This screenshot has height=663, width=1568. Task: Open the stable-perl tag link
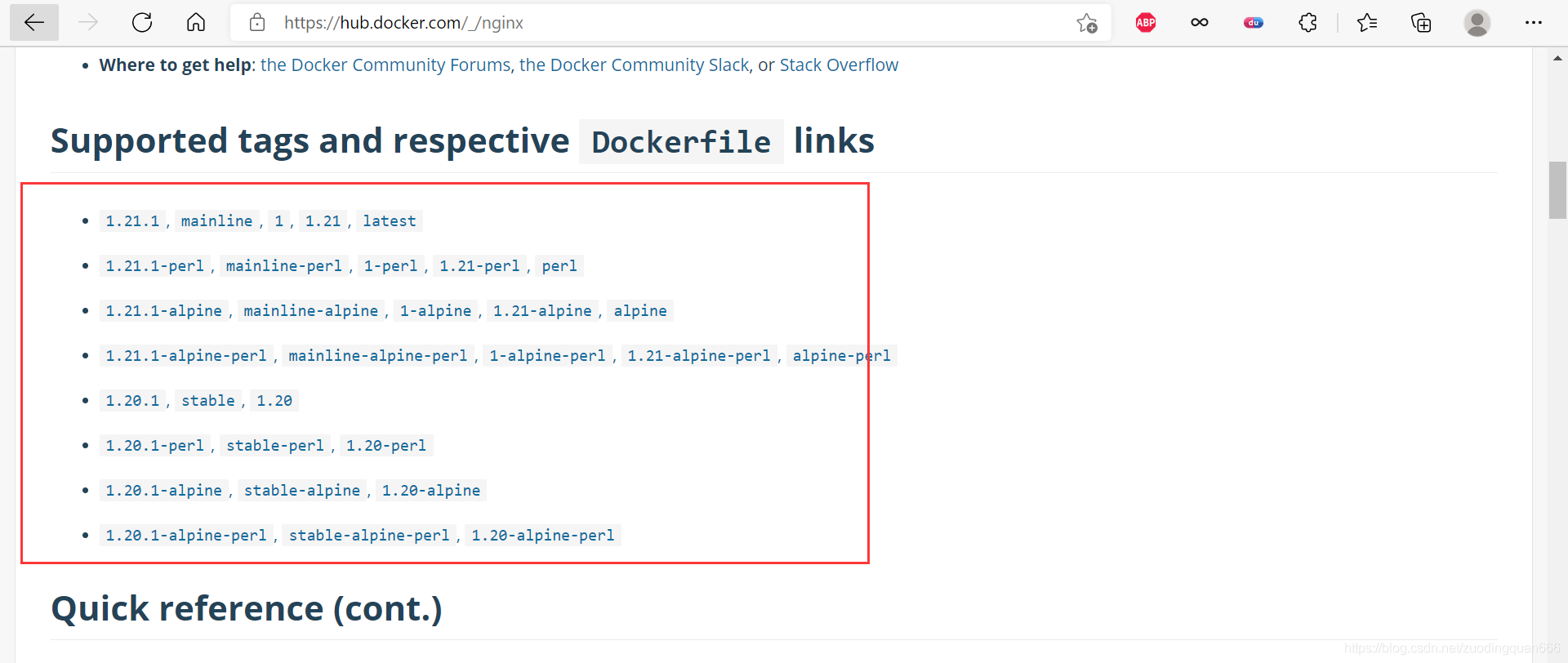(275, 446)
